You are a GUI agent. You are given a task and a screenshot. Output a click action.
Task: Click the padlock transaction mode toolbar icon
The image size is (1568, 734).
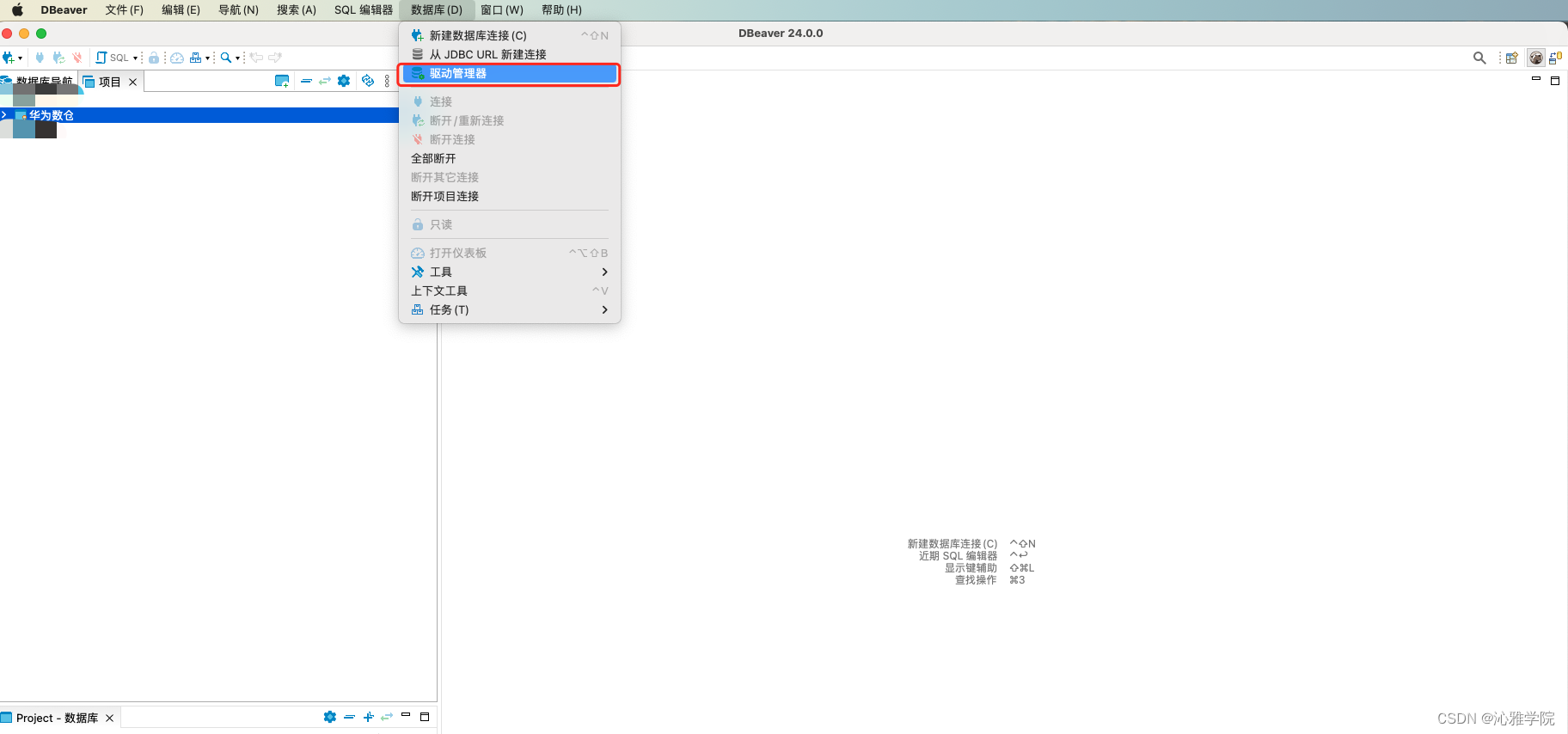click(154, 58)
